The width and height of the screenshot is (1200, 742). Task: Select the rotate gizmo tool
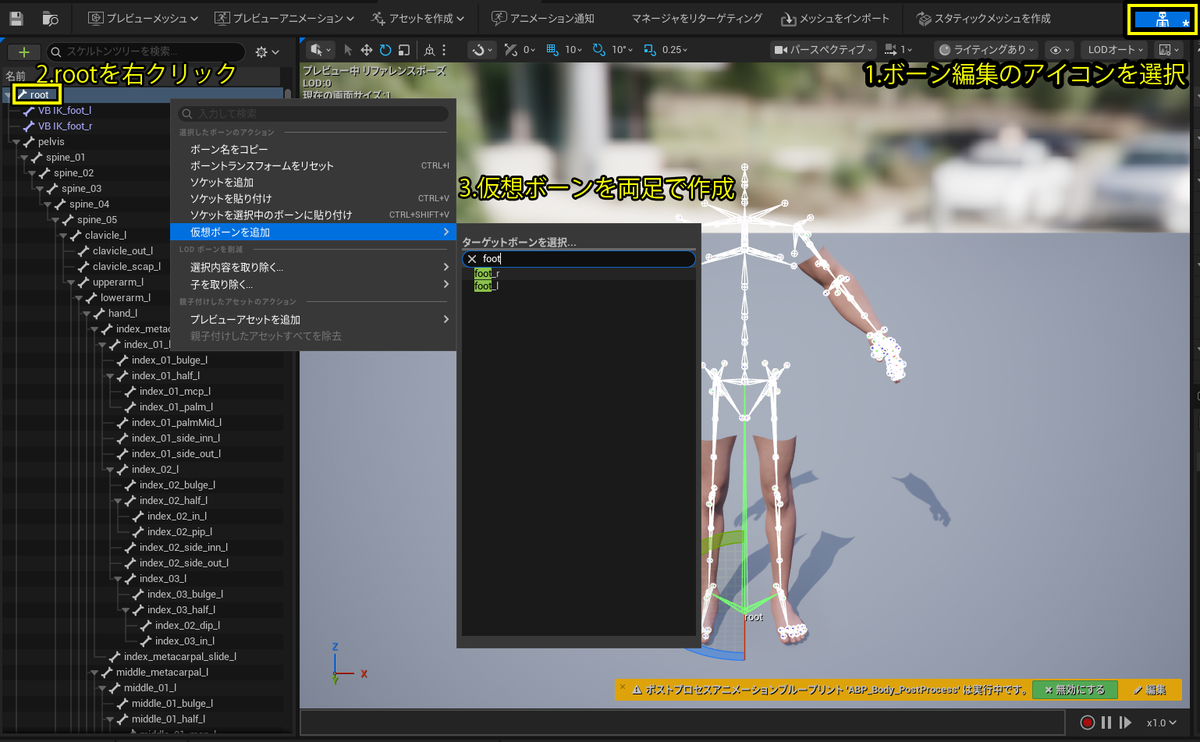tap(385, 49)
